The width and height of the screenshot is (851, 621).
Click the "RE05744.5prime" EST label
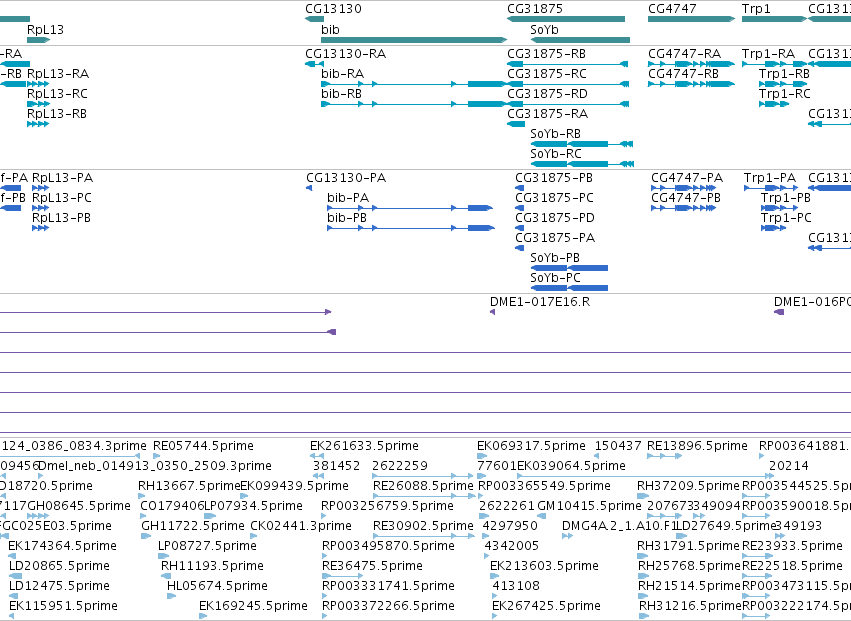pyautogui.click(x=204, y=446)
